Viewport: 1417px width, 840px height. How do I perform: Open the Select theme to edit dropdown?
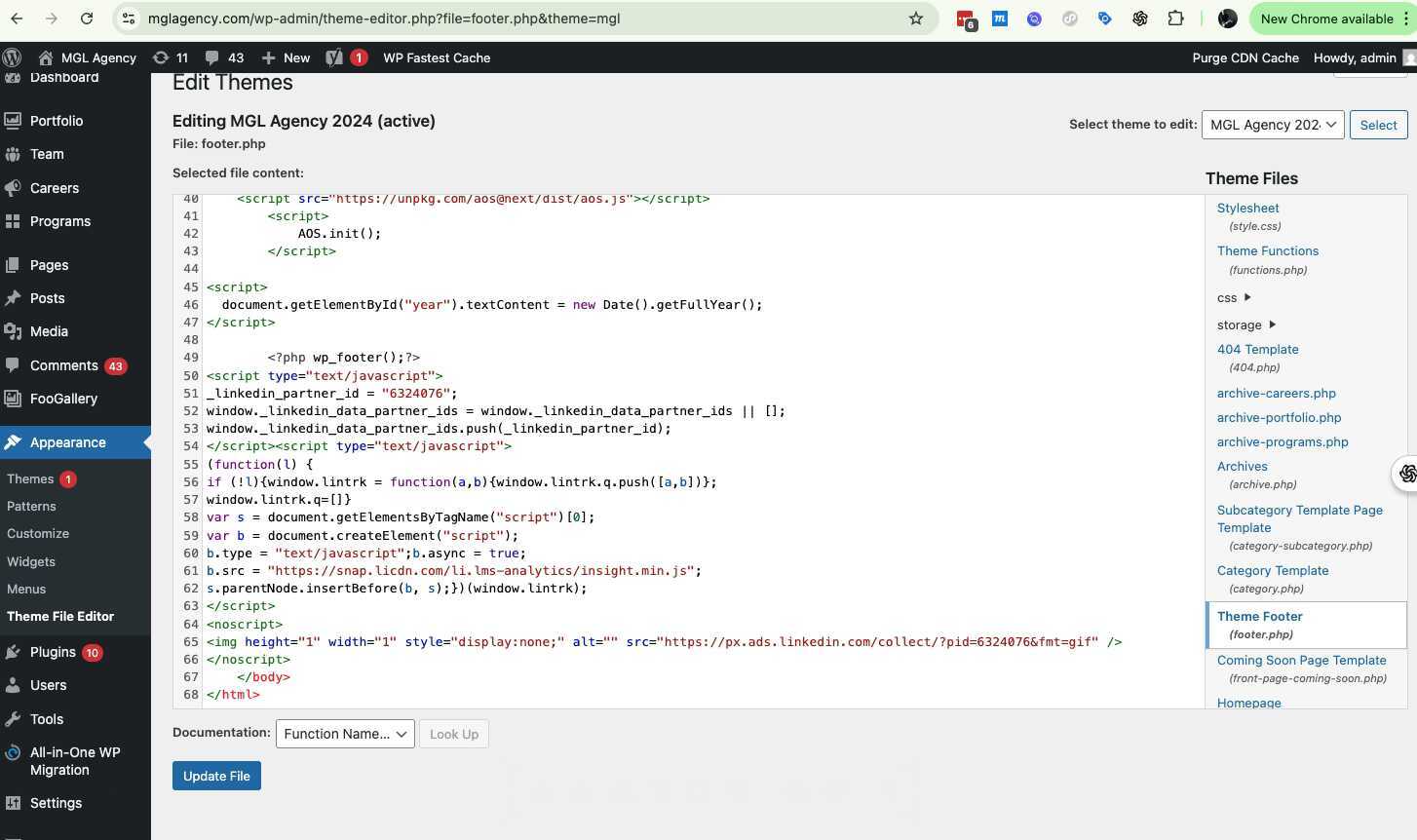pos(1272,125)
